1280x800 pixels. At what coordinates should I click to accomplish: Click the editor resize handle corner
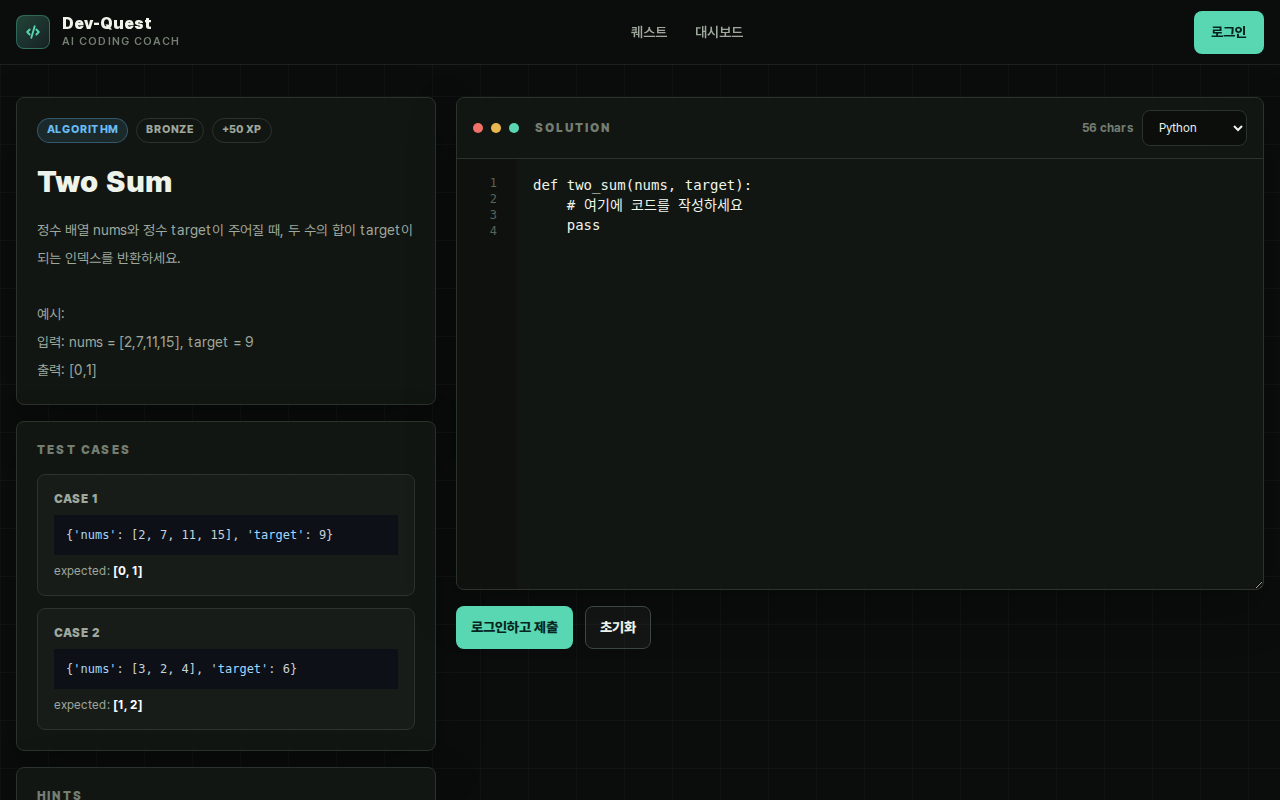pyautogui.click(x=1257, y=583)
